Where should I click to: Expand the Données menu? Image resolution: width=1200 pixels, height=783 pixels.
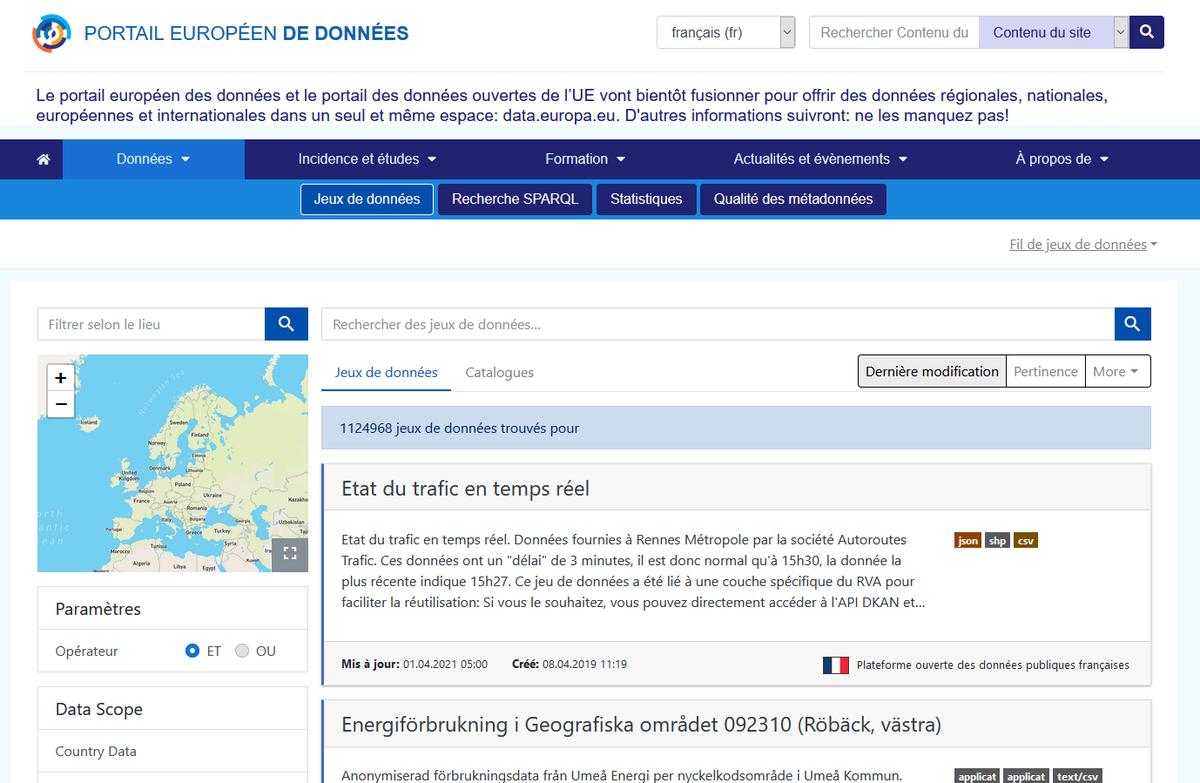point(153,159)
